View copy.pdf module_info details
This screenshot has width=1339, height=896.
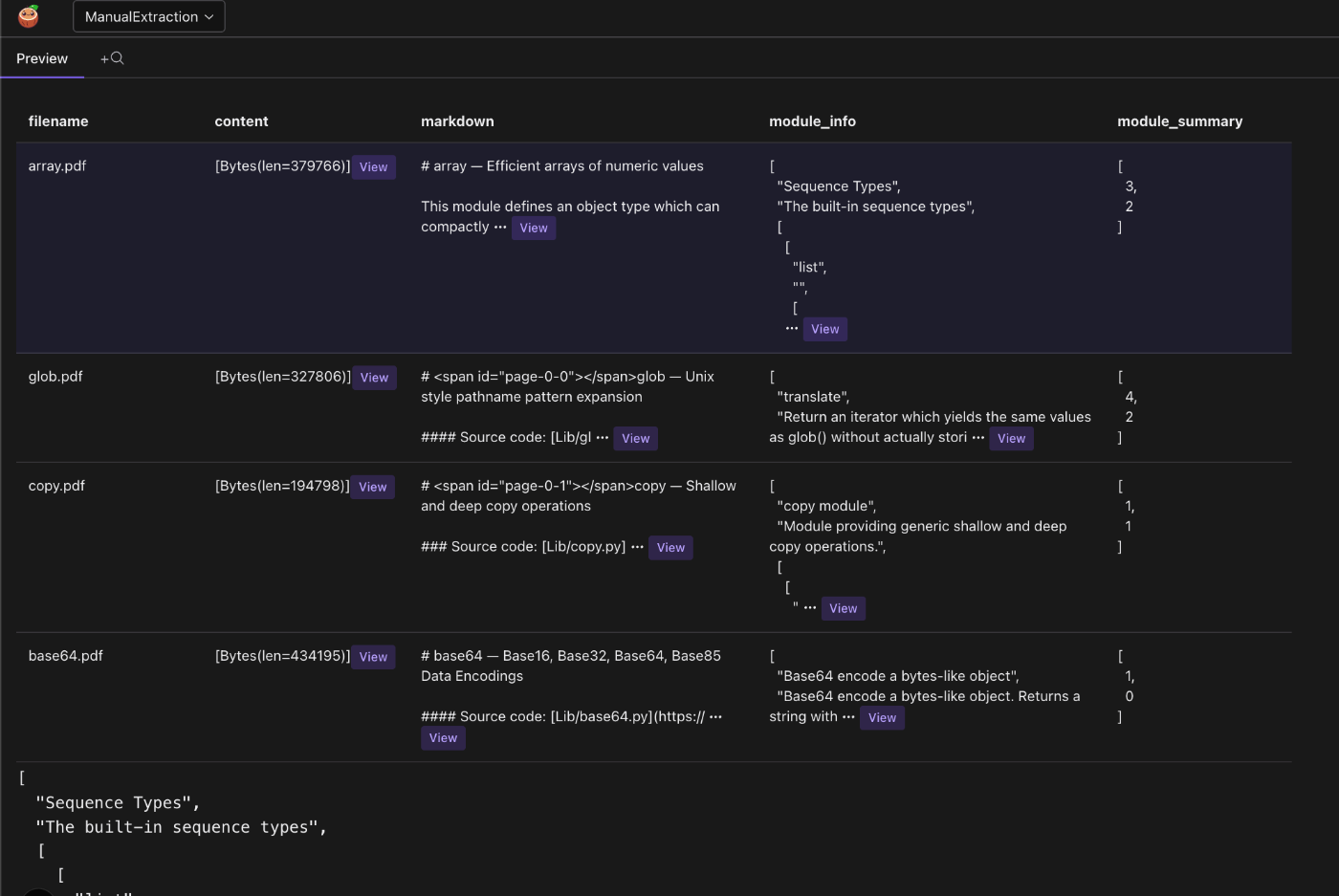pos(843,608)
